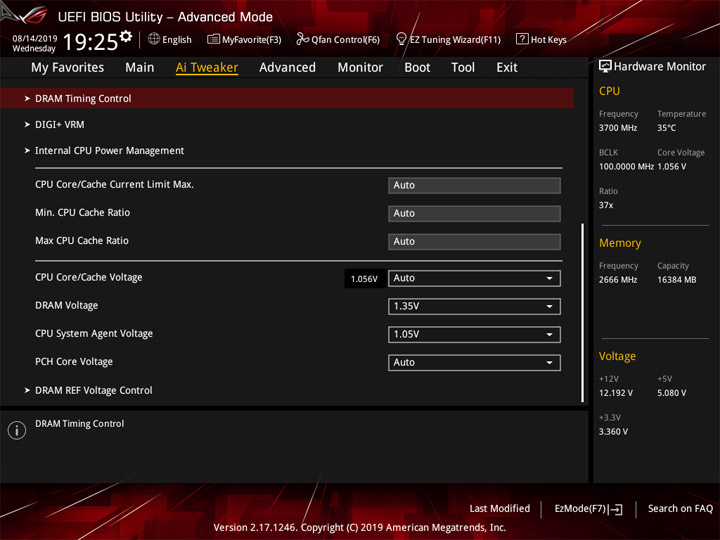Click the MyFavorite list icon

(214, 39)
